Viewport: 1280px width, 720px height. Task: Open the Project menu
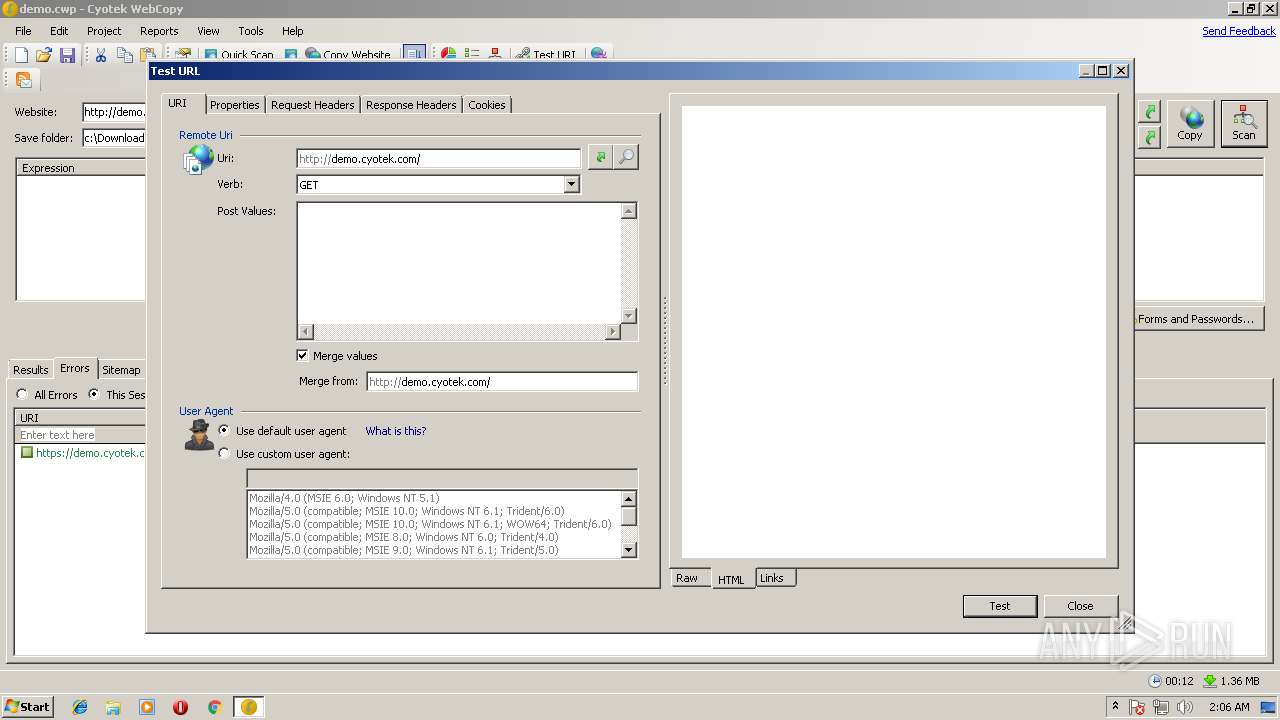coord(104,31)
